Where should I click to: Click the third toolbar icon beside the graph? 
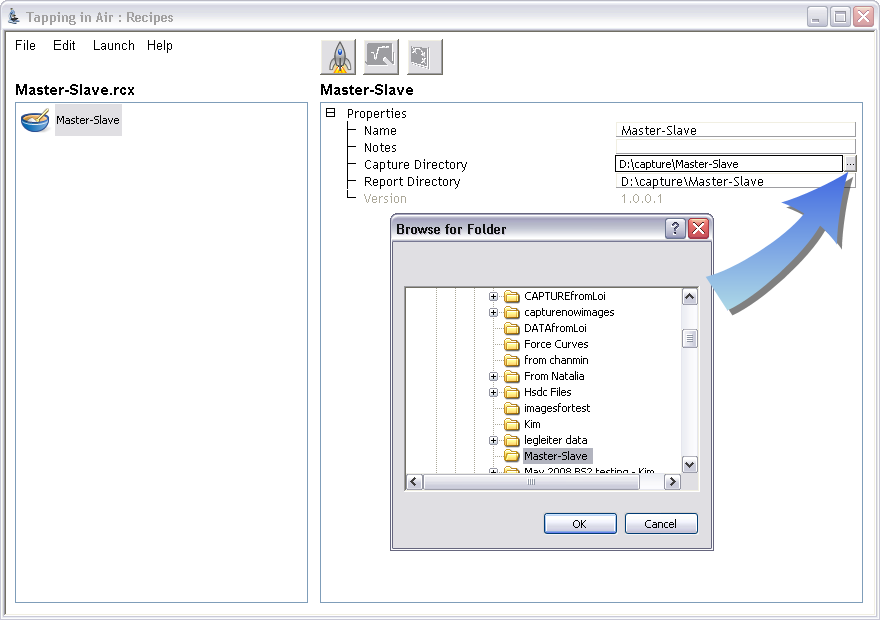[x=424, y=57]
